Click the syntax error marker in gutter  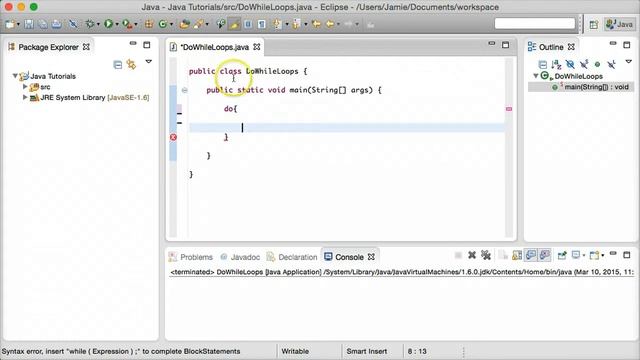click(173, 137)
